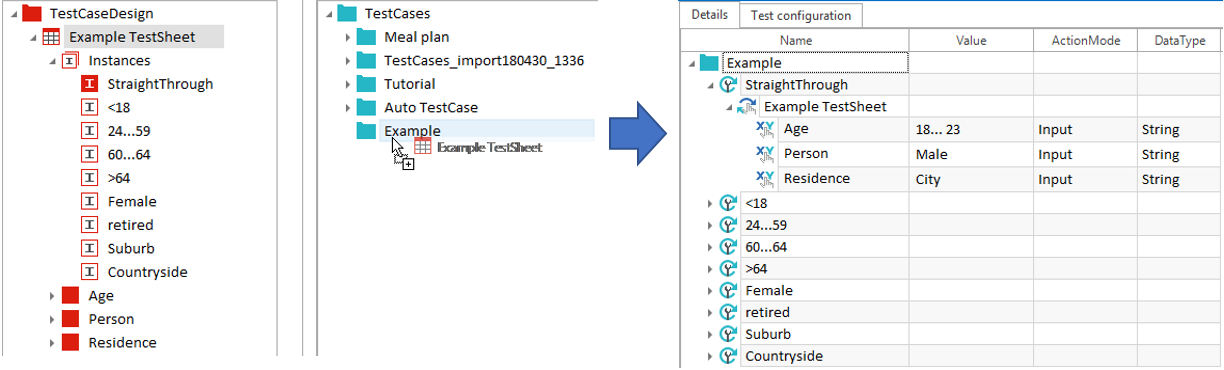The width and height of the screenshot is (1224, 370).
Task: Select the retired instance in the left tree
Action: click(x=130, y=225)
